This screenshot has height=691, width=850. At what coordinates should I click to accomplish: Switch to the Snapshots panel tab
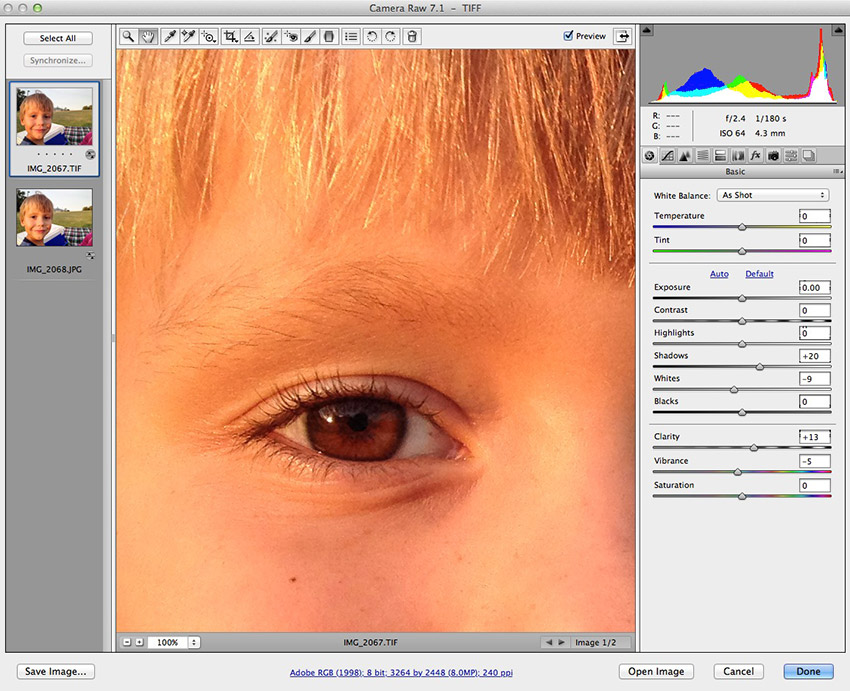pyautogui.click(x=809, y=156)
